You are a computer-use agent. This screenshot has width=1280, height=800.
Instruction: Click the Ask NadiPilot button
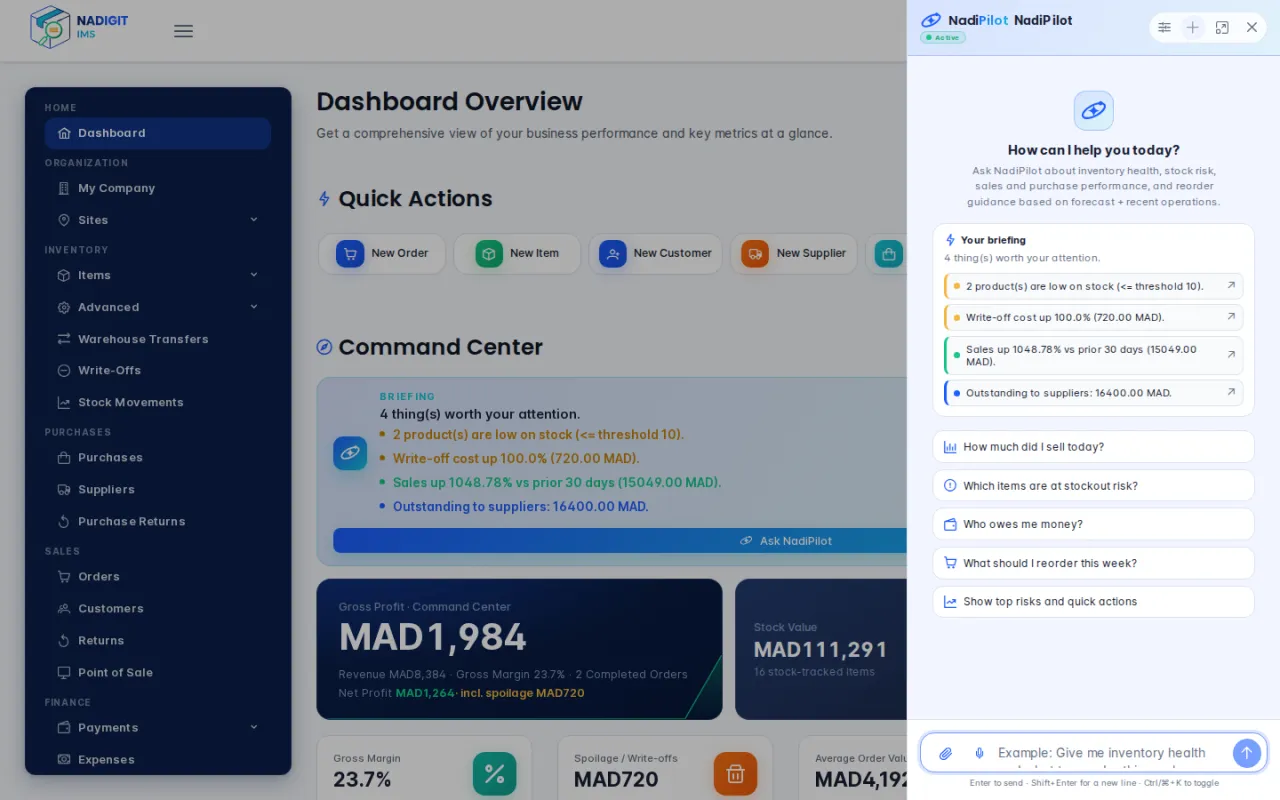point(620,541)
